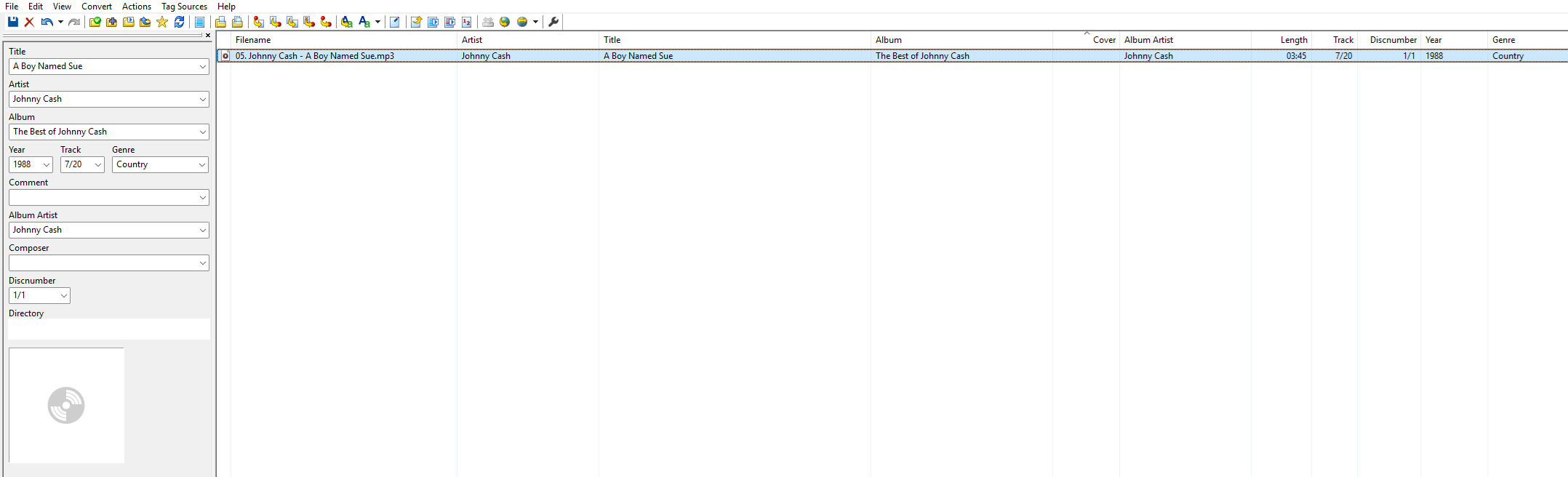Click the parent folder up-arrow icon
This screenshot has width=1568, height=477.
145,22
